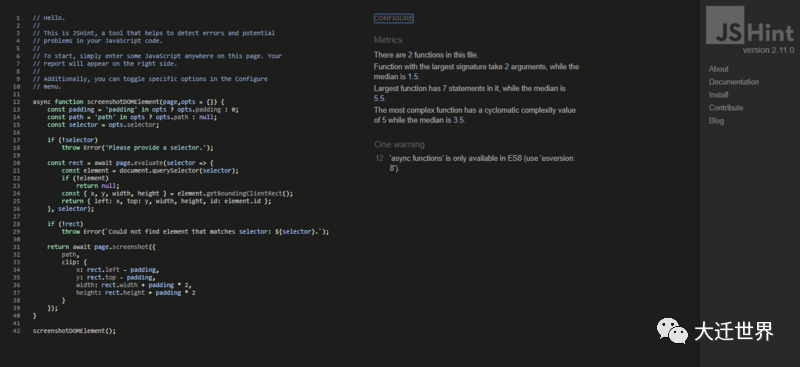Click 'version 2.11.0' text
Image resolution: width=800 pixels, height=367 pixels.
pyautogui.click(x=768, y=50)
